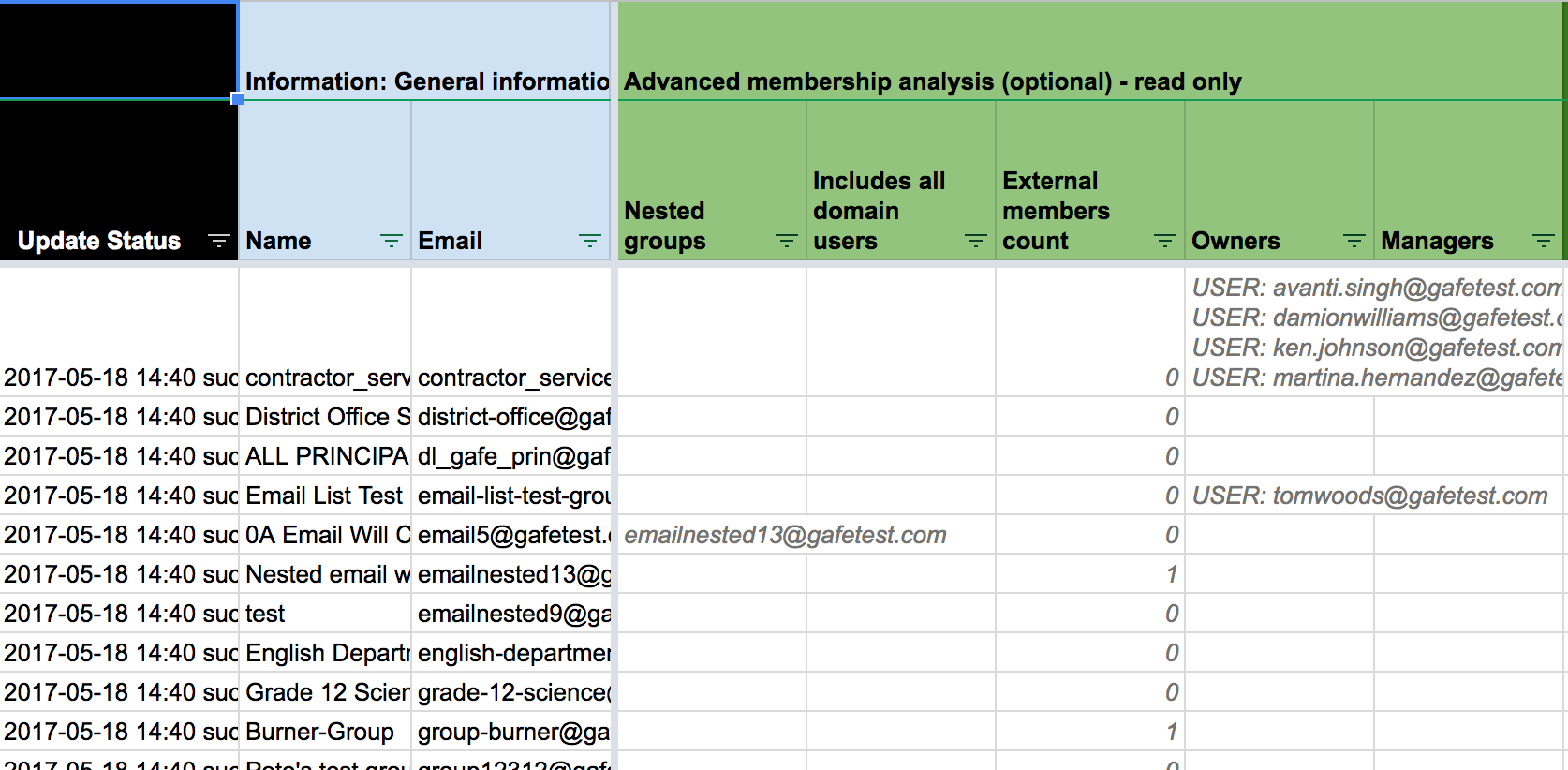Expand the External members count filter dropdown

pos(1165,242)
